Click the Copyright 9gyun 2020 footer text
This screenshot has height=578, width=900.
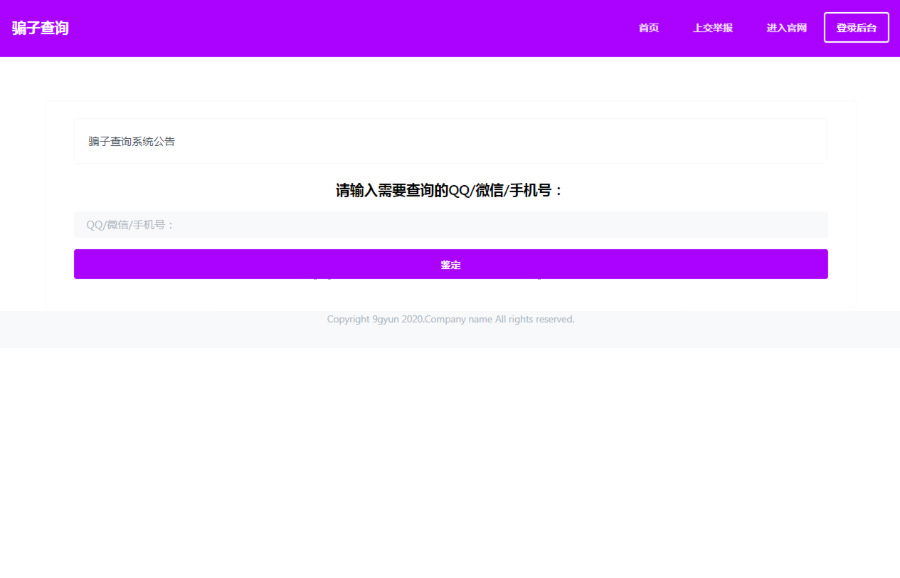pos(375,320)
